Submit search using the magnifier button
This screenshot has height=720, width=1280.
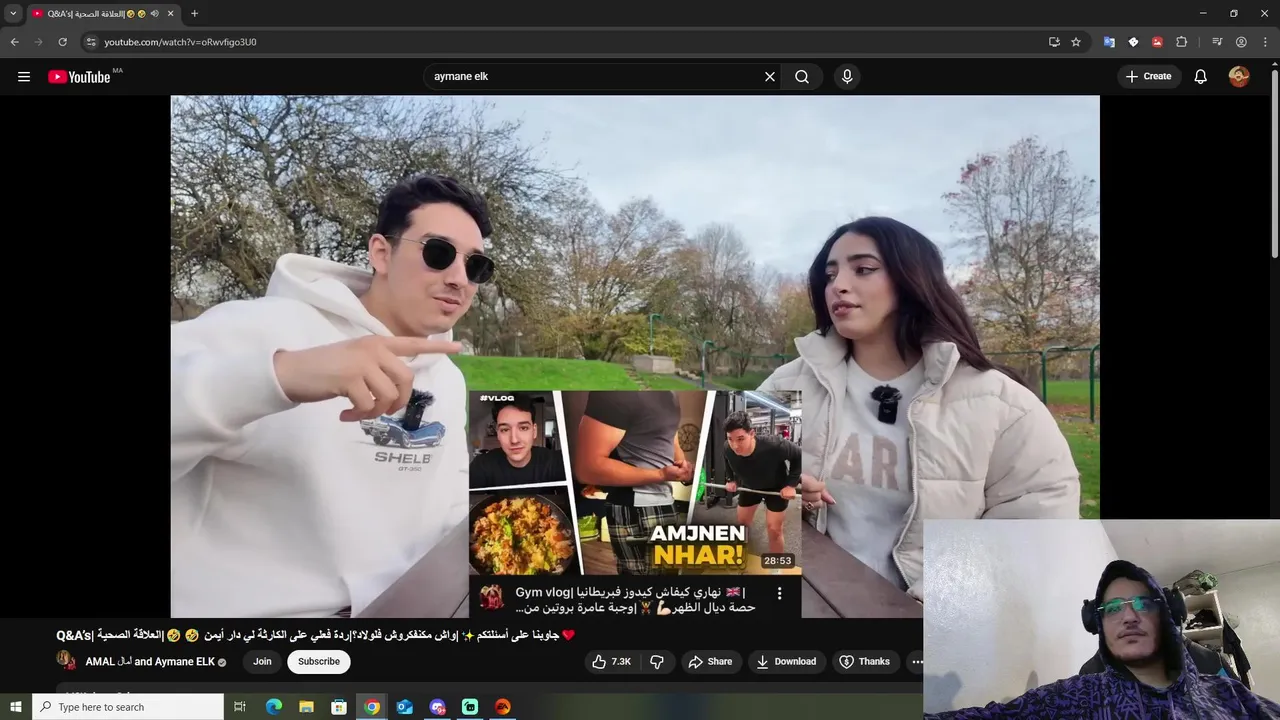(802, 76)
